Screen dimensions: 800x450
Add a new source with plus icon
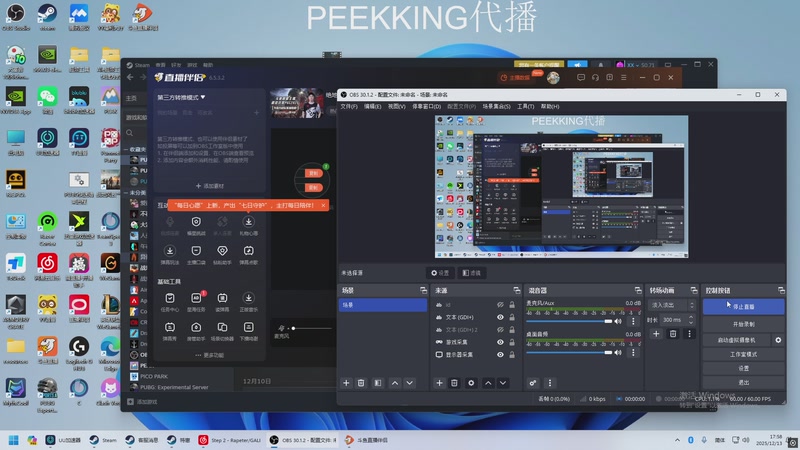(439, 383)
